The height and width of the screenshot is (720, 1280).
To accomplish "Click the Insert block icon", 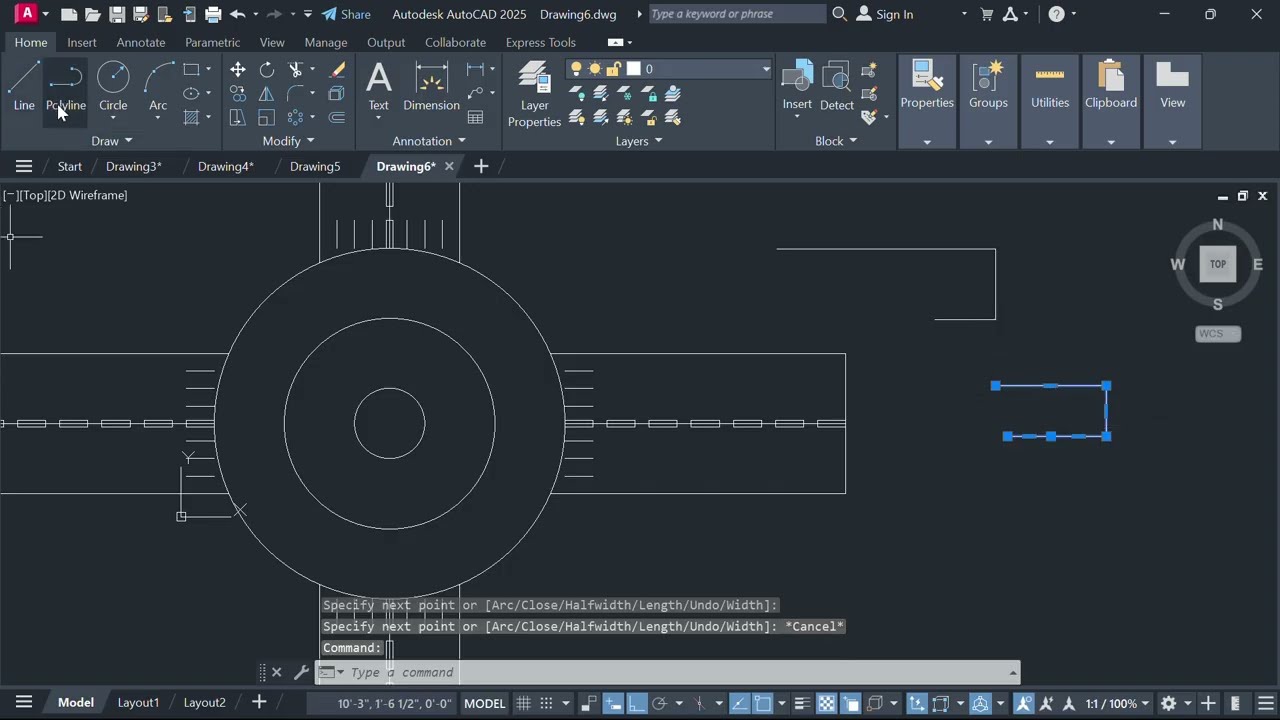I will (x=797, y=86).
